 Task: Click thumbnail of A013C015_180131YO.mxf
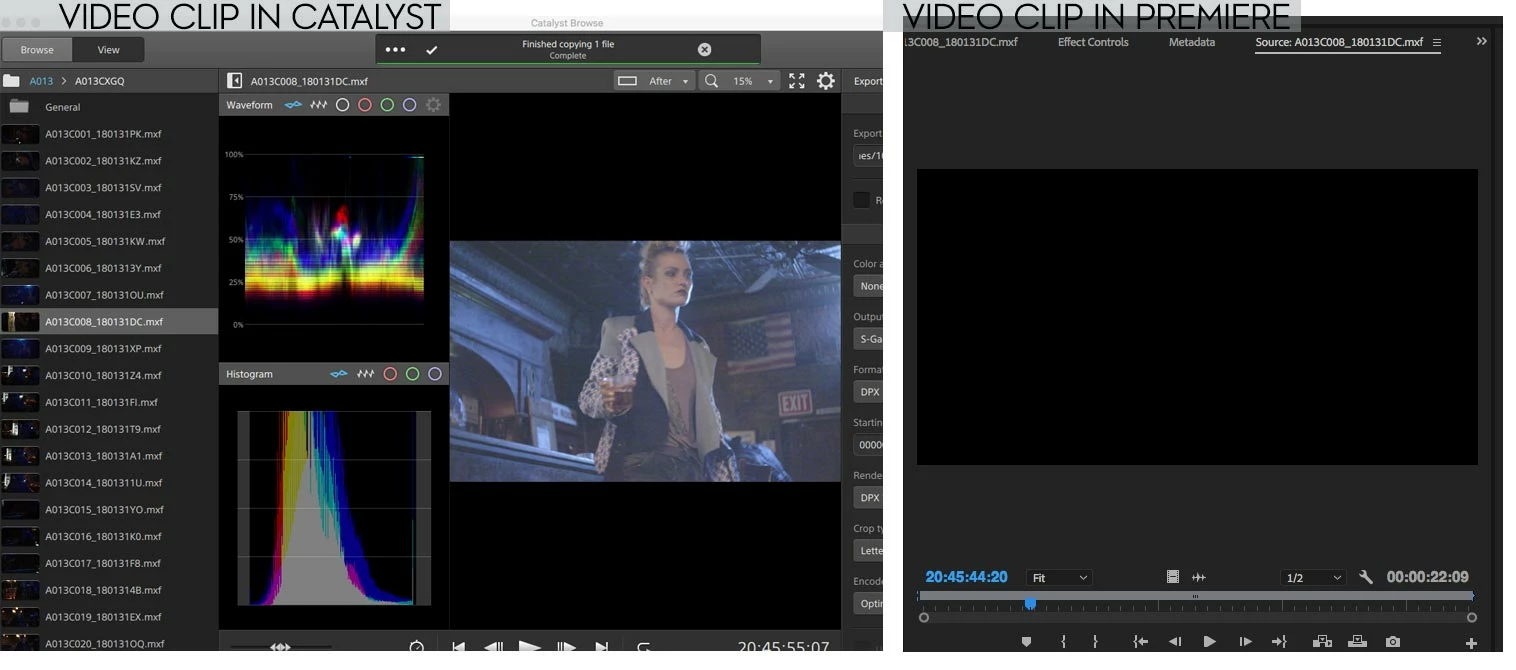21,509
